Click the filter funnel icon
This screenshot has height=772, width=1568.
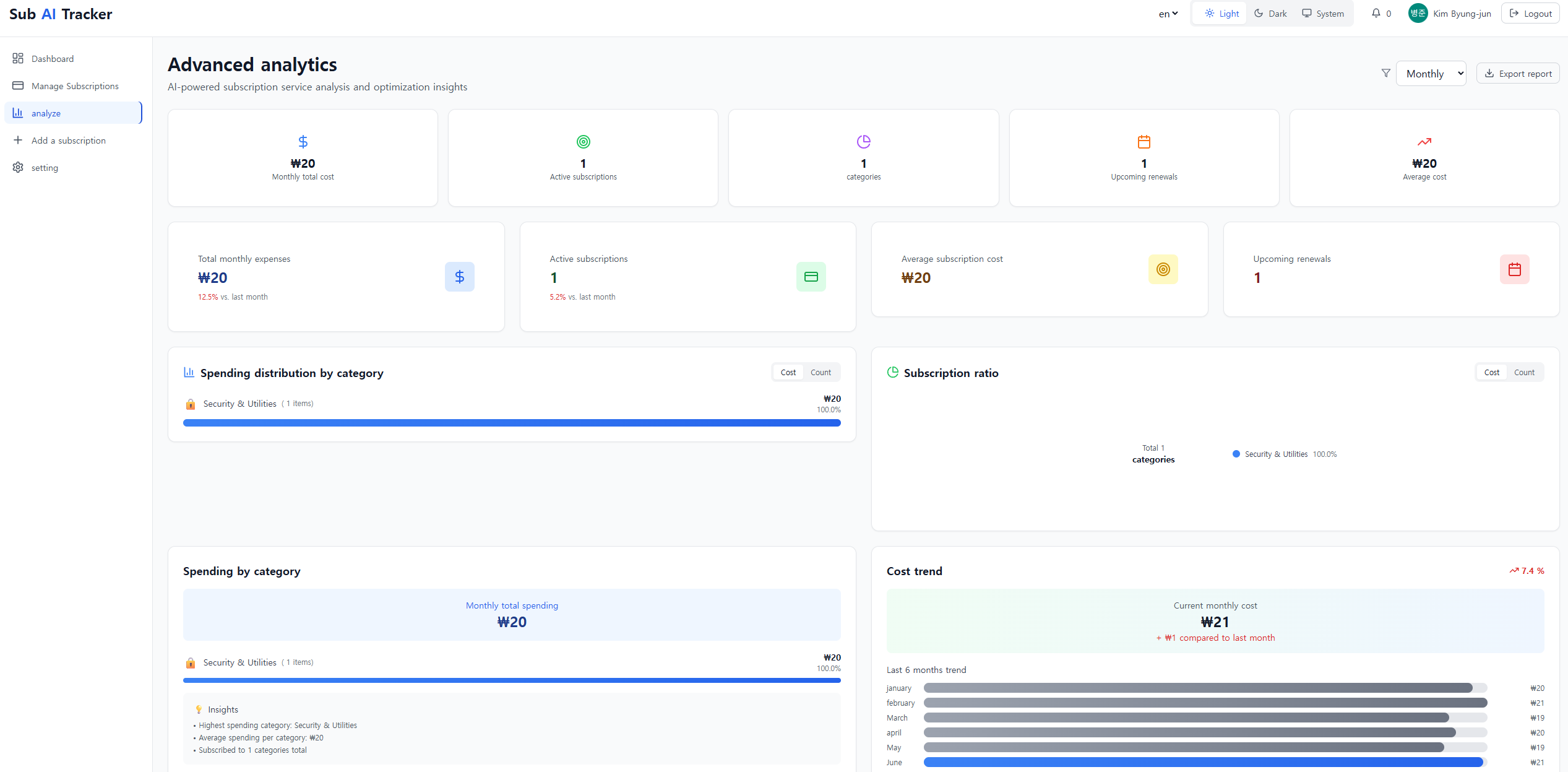1386,73
